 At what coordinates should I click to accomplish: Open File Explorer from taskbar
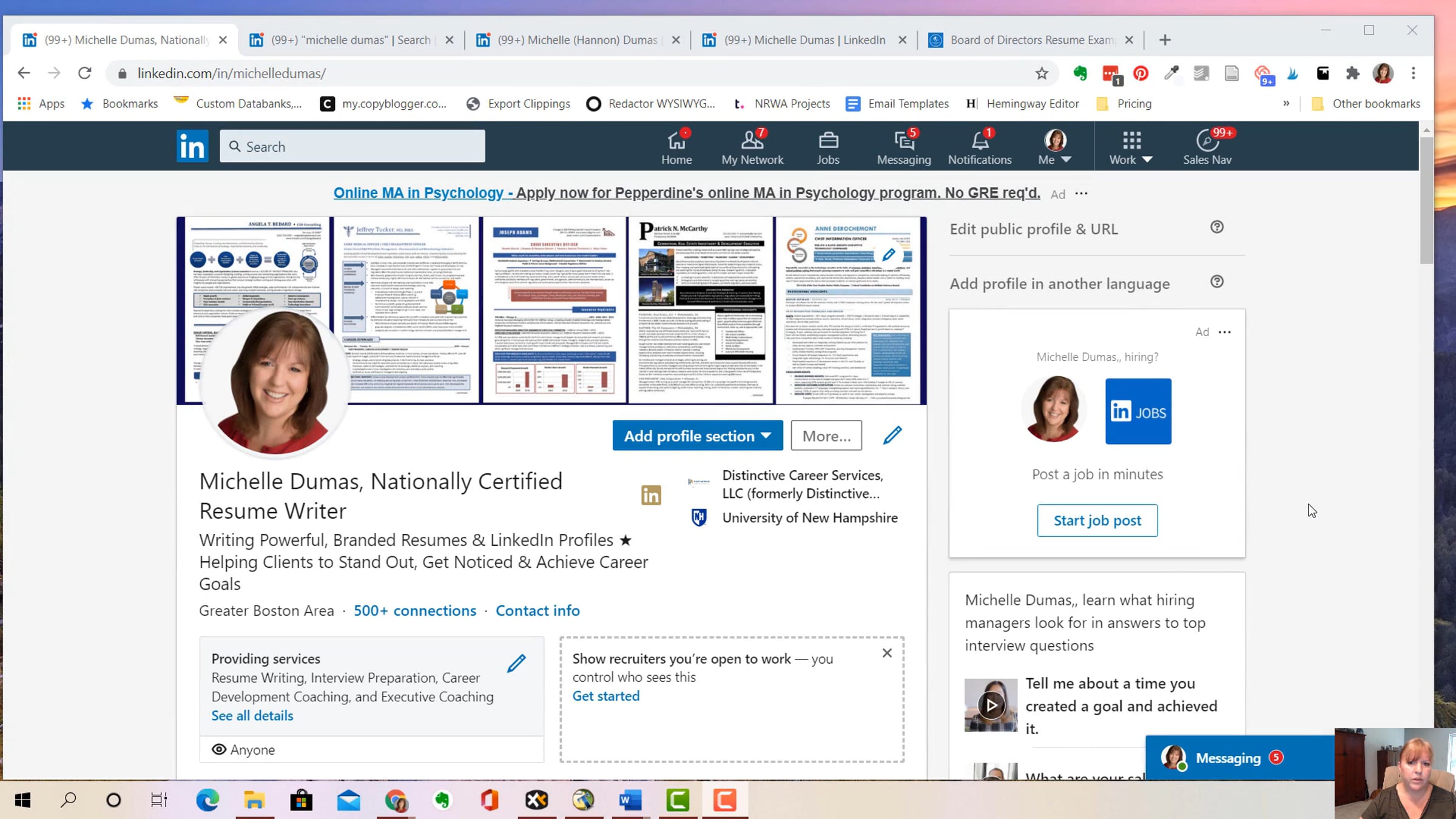tap(254, 800)
